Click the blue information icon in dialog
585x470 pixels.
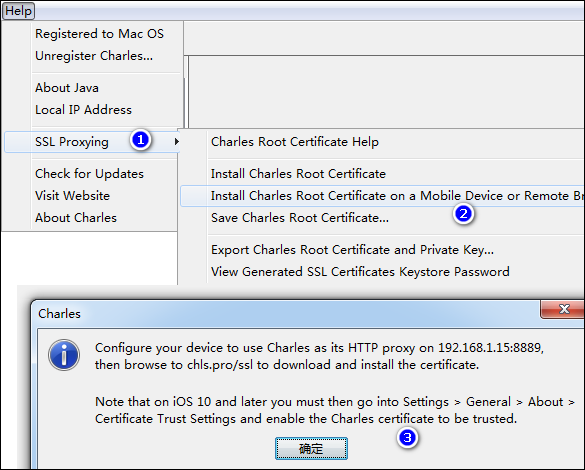pos(64,355)
